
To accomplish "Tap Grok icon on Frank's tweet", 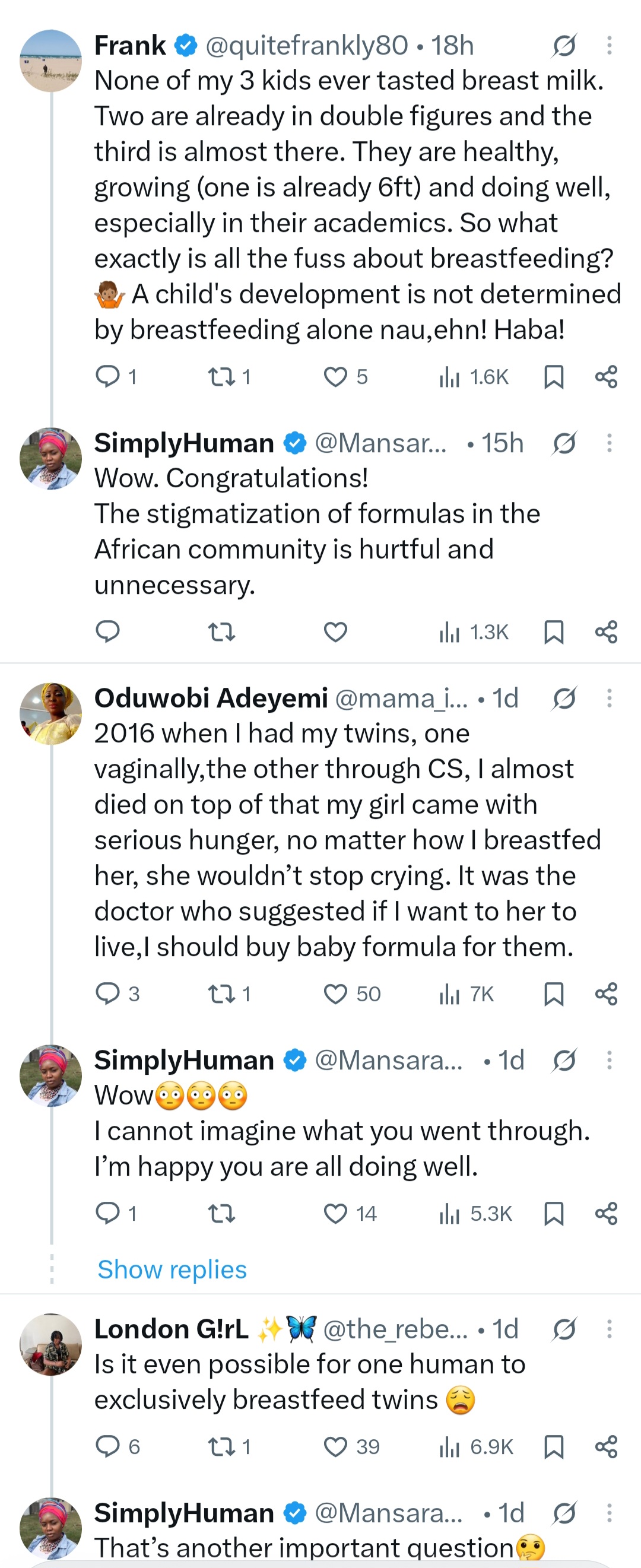I will tap(564, 45).
